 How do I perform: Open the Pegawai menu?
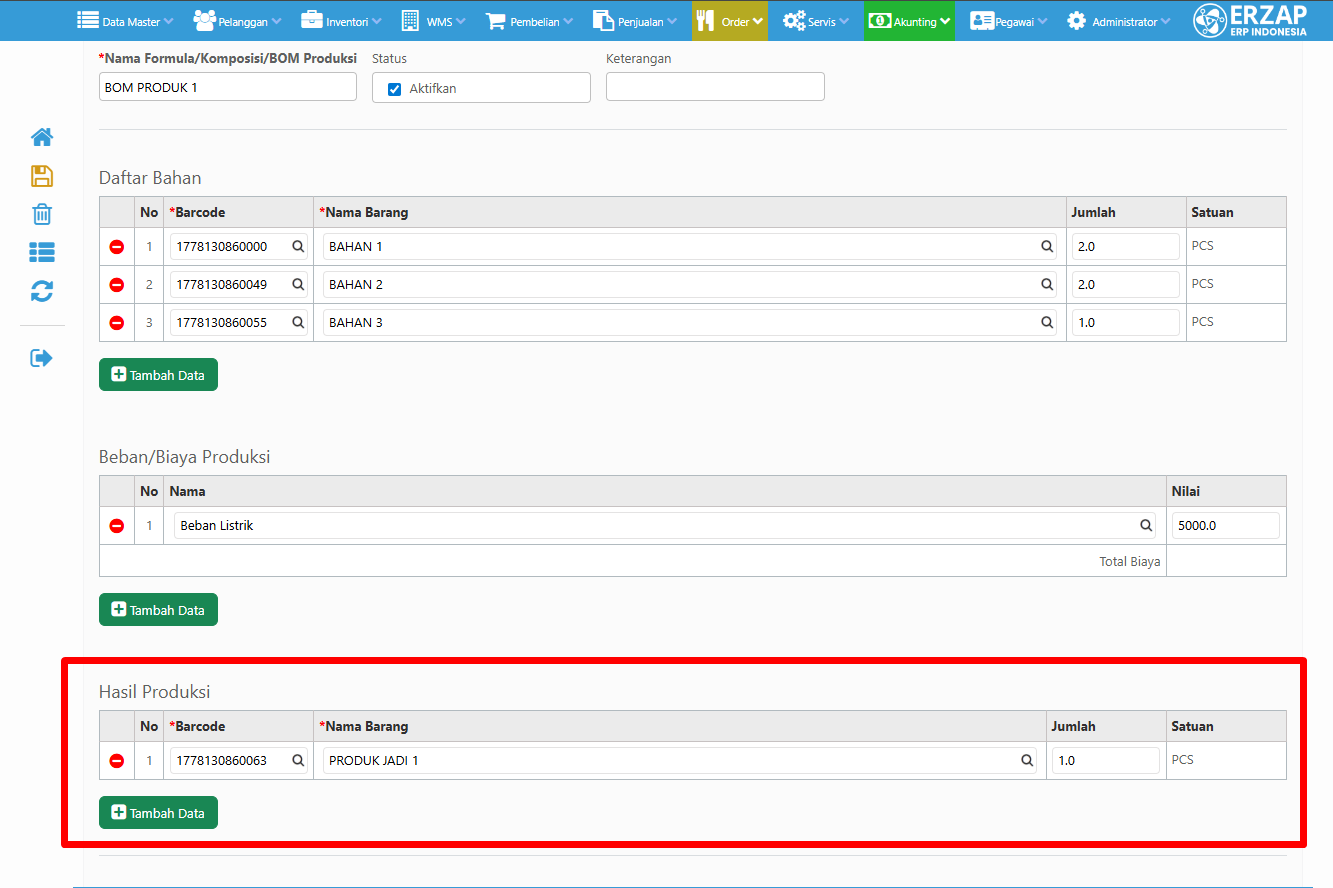(x=1008, y=20)
